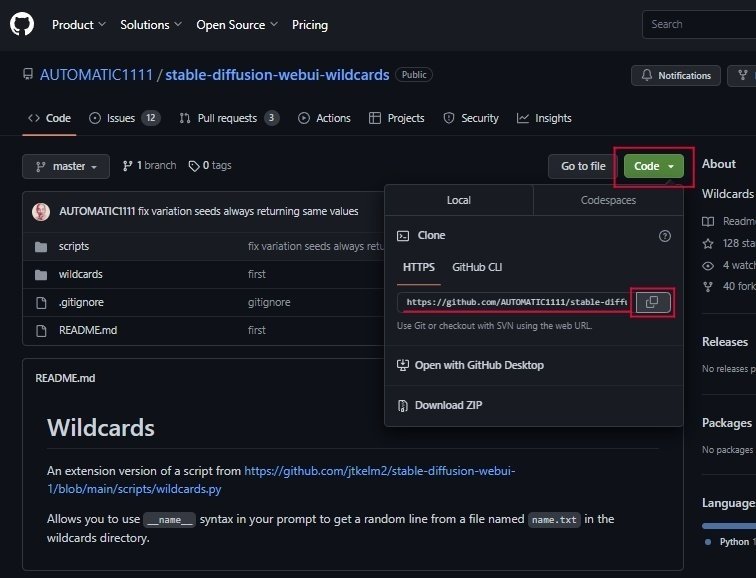Image resolution: width=756 pixels, height=578 pixels.
Task: Click the README.md header label
Action: tap(65, 378)
